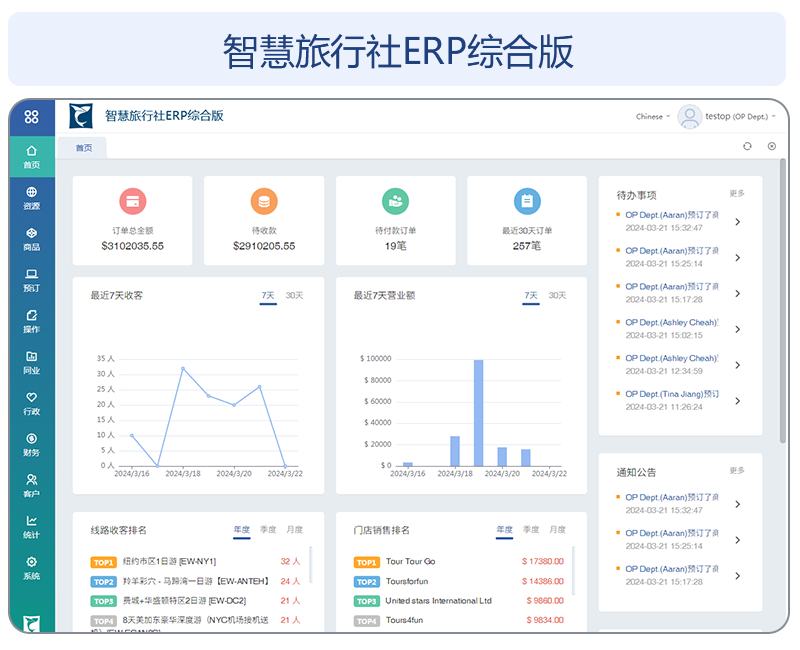Click the $2910205.55 待收款 value
800x650 pixels.
coord(264,246)
